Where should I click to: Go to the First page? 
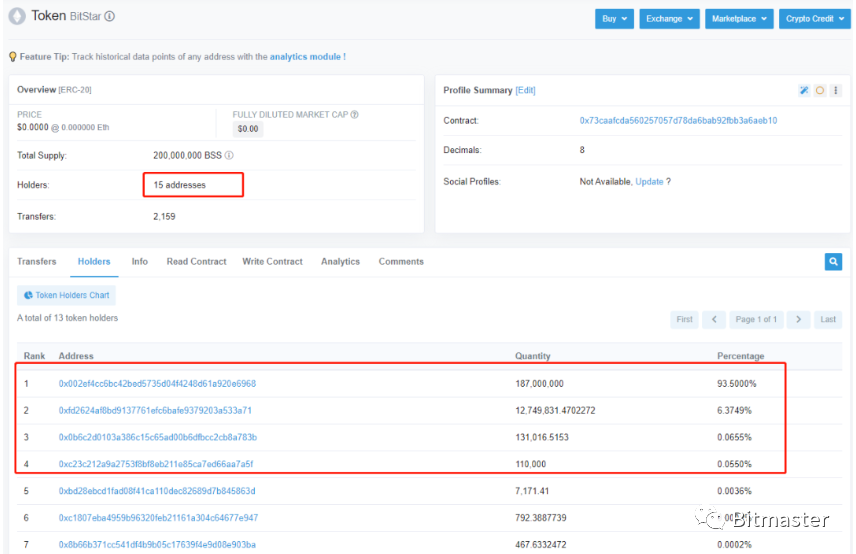click(x=684, y=319)
